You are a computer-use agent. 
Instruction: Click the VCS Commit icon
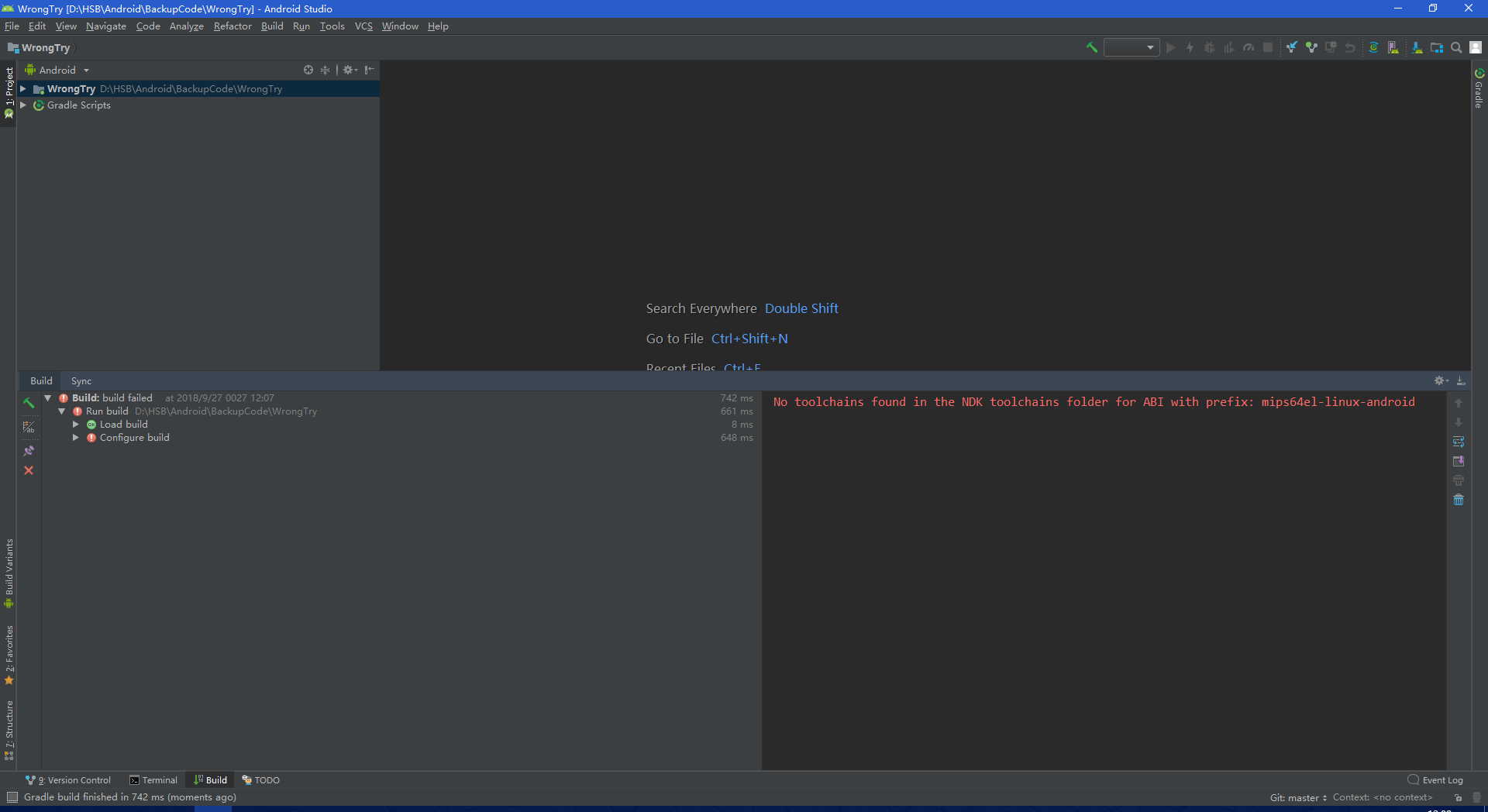[1311, 47]
